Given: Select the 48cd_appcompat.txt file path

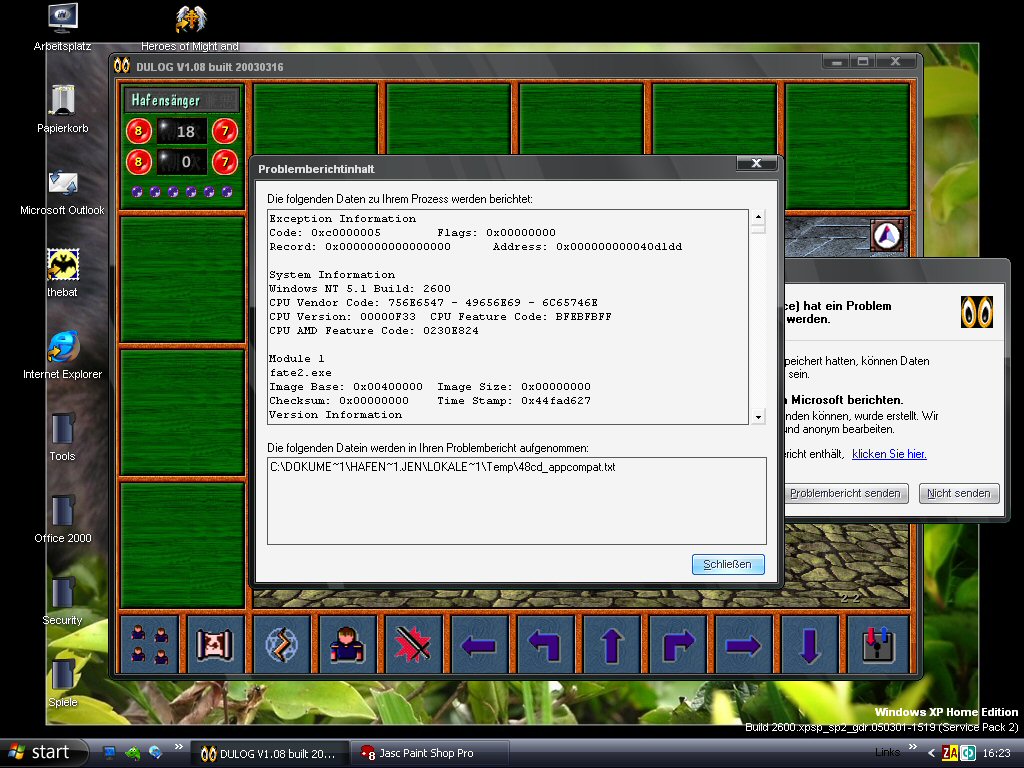Looking at the screenshot, I should point(442,467).
